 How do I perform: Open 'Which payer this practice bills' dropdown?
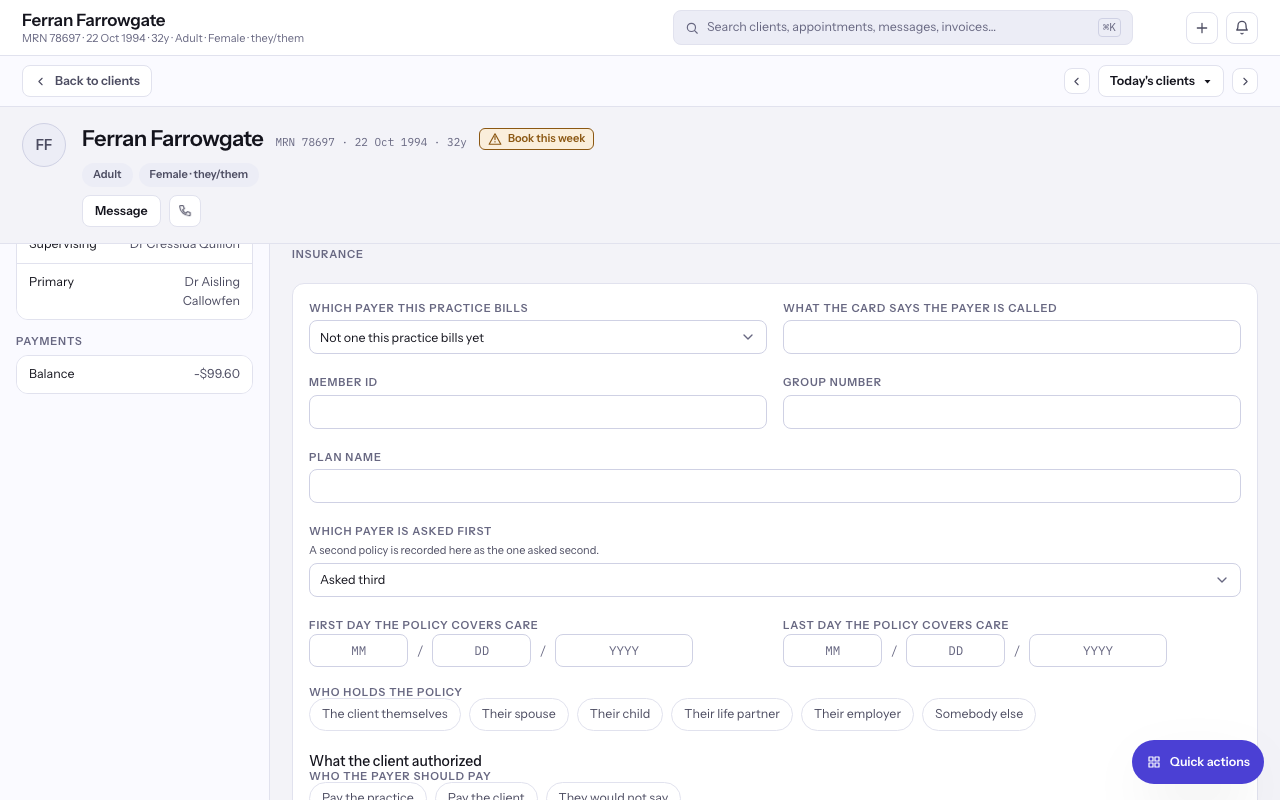tap(538, 337)
